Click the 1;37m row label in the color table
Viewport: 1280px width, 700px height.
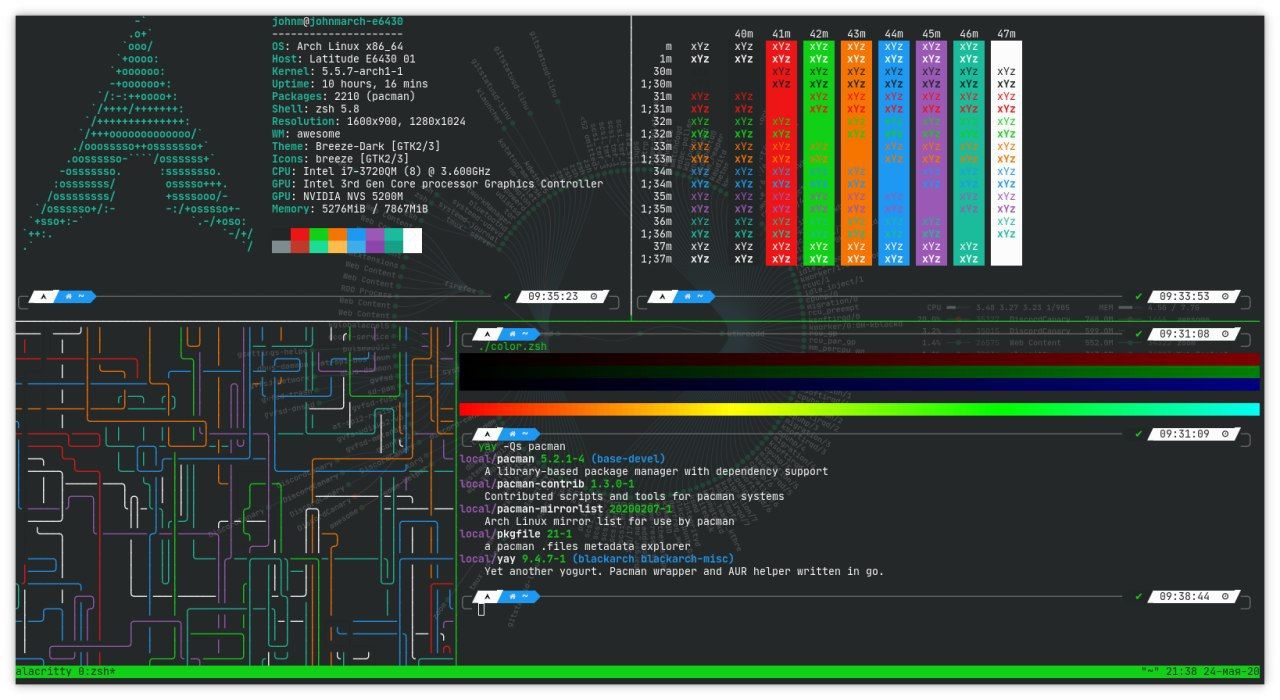click(656, 259)
